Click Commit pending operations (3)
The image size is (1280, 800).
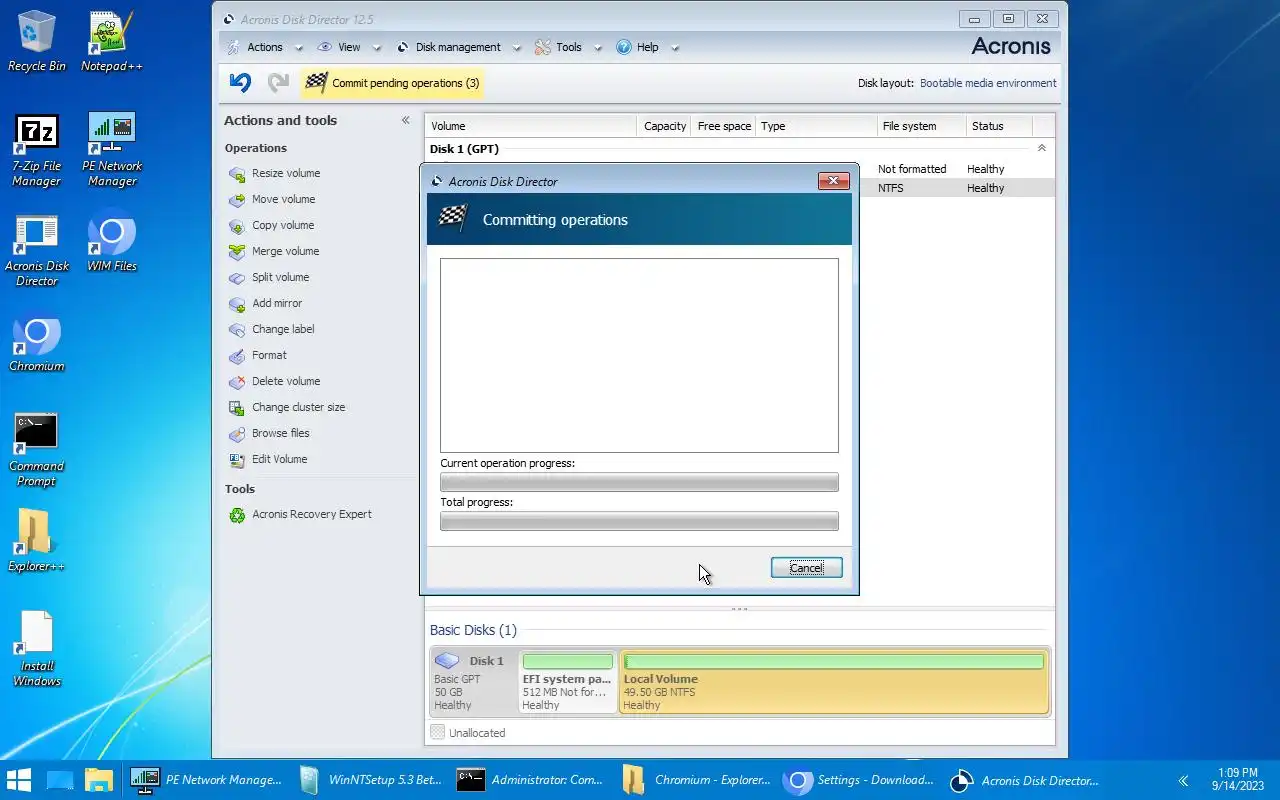[x=392, y=83]
